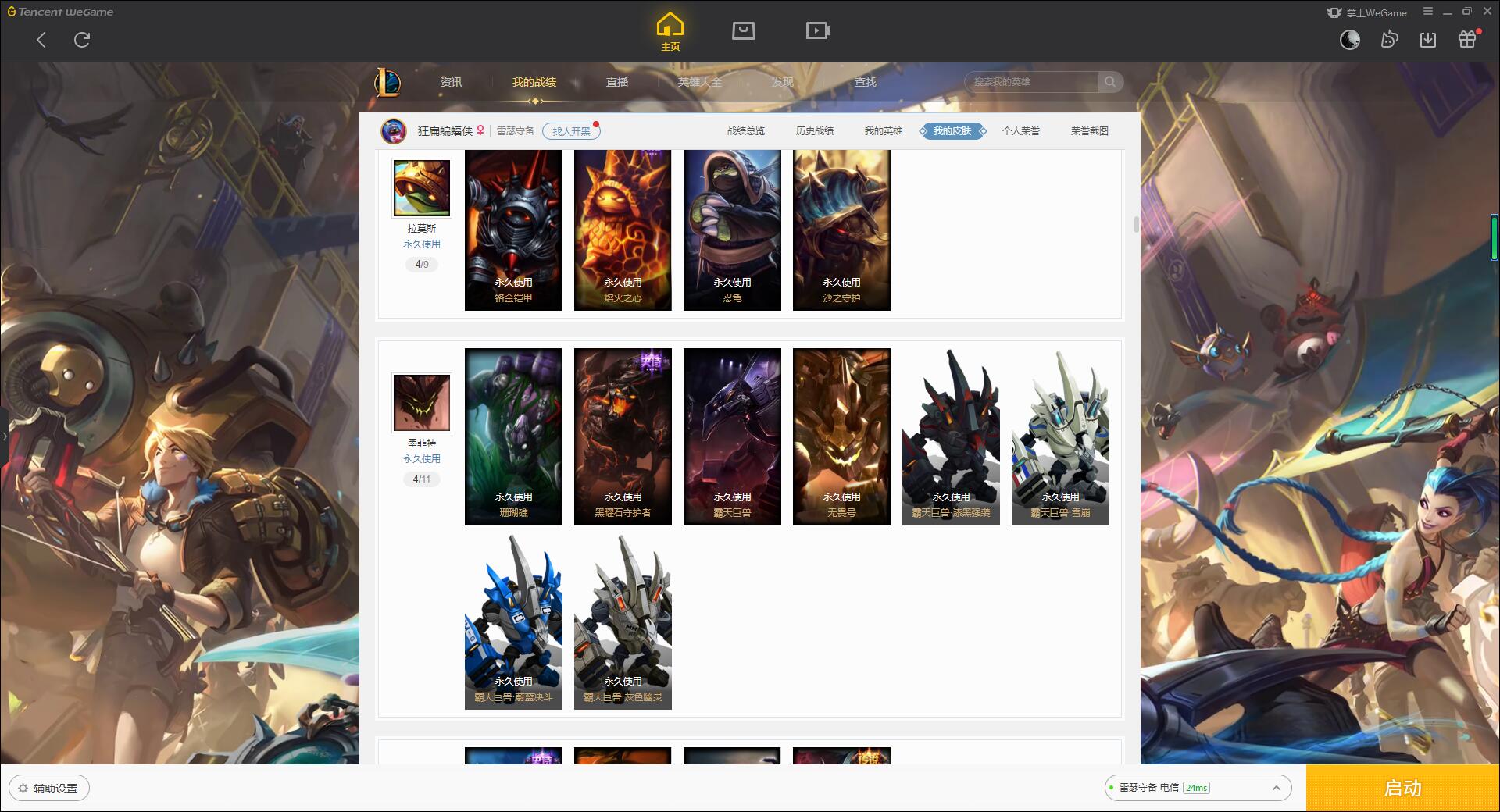Click the 搜索我的英雄 search field
This screenshot has height=812, width=1500.
[x=1033, y=82]
